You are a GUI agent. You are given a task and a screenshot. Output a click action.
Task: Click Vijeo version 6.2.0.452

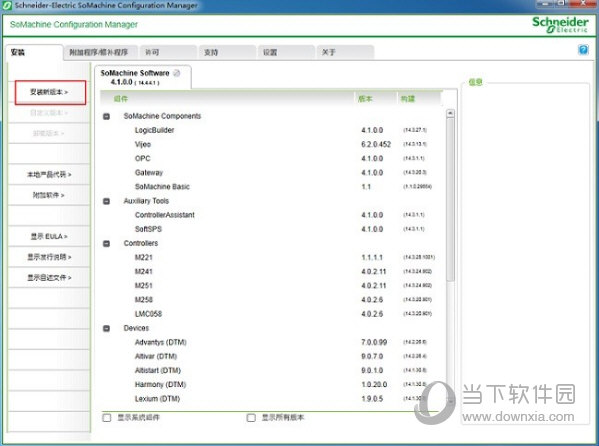click(x=376, y=144)
